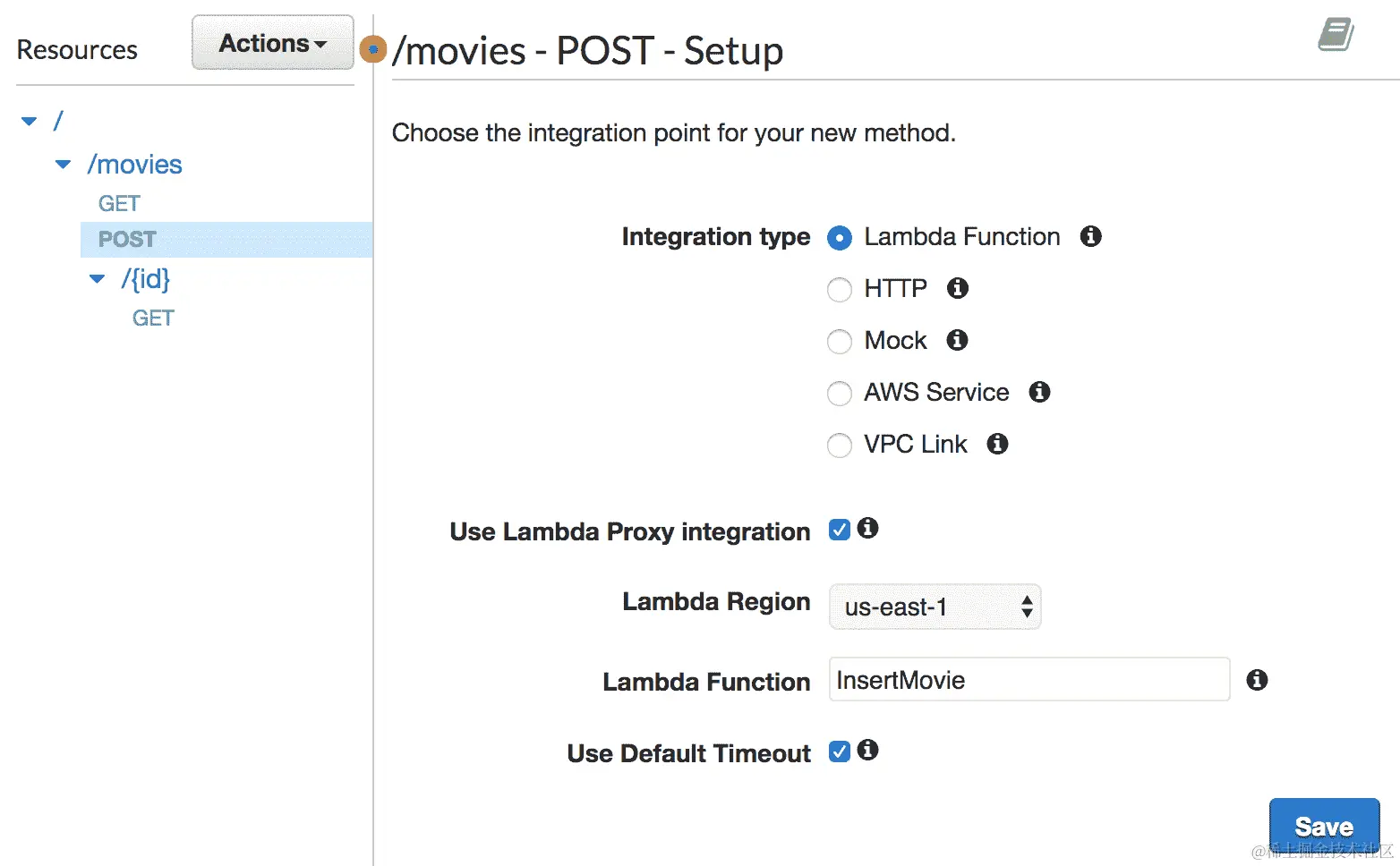
Task: Click the Save button
Action: 1323,826
